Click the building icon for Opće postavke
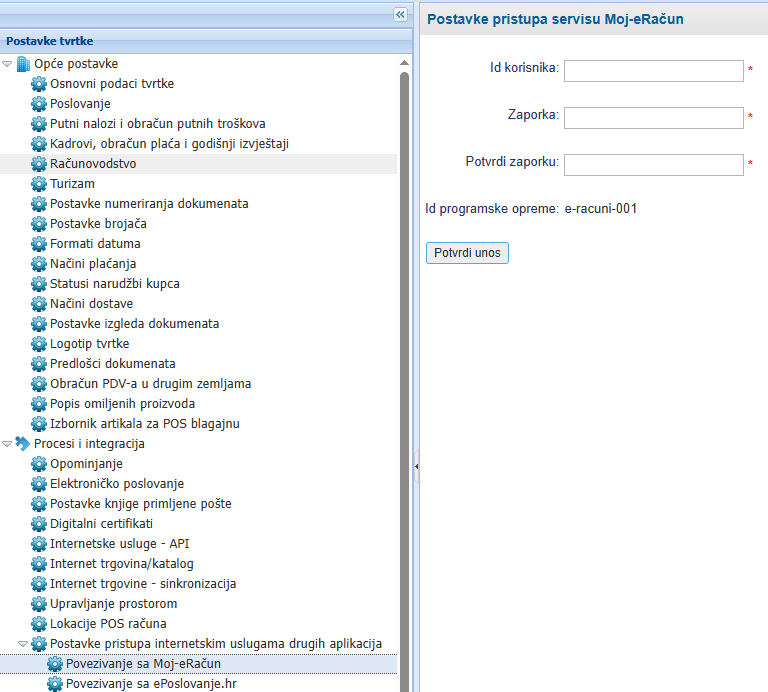 (23, 64)
